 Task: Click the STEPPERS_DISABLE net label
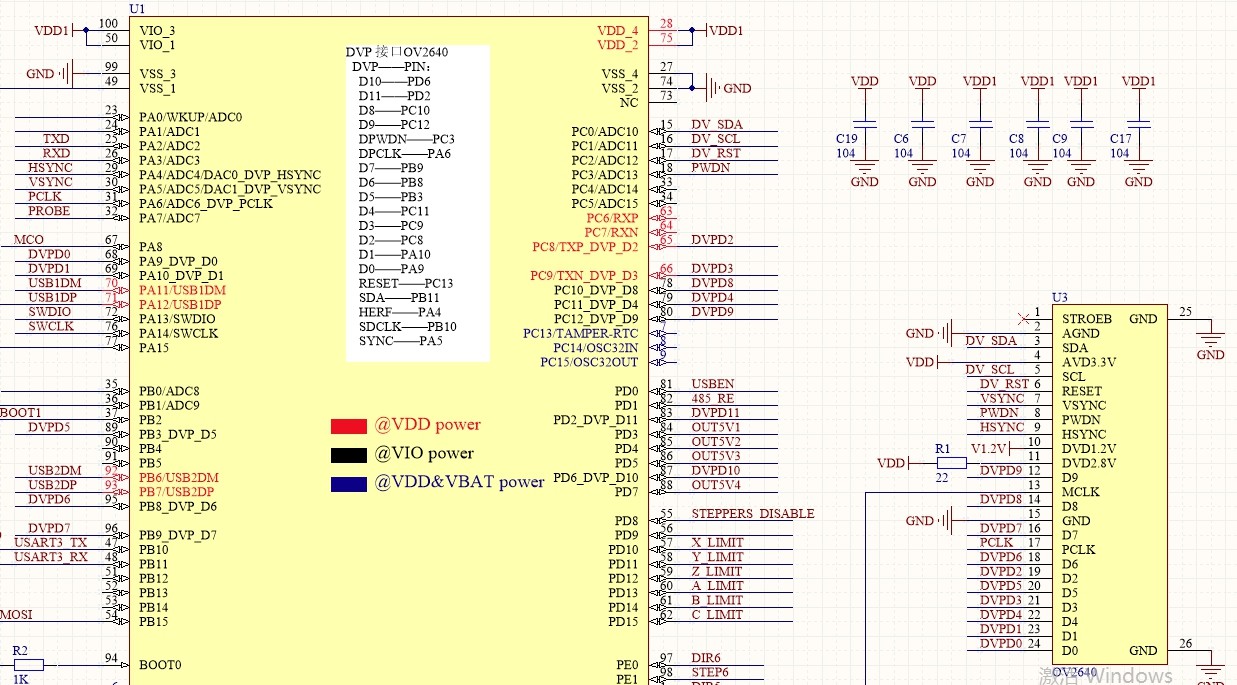point(755,513)
